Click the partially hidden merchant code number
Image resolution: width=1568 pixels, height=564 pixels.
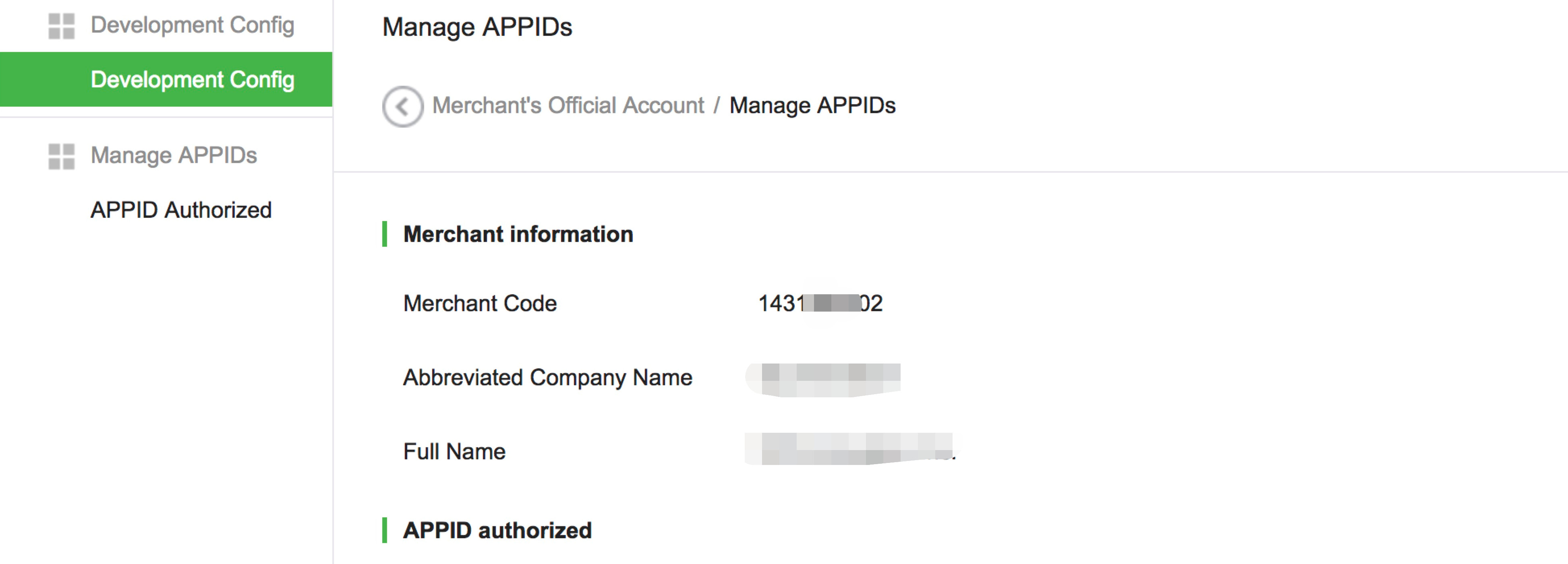click(820, 303)
